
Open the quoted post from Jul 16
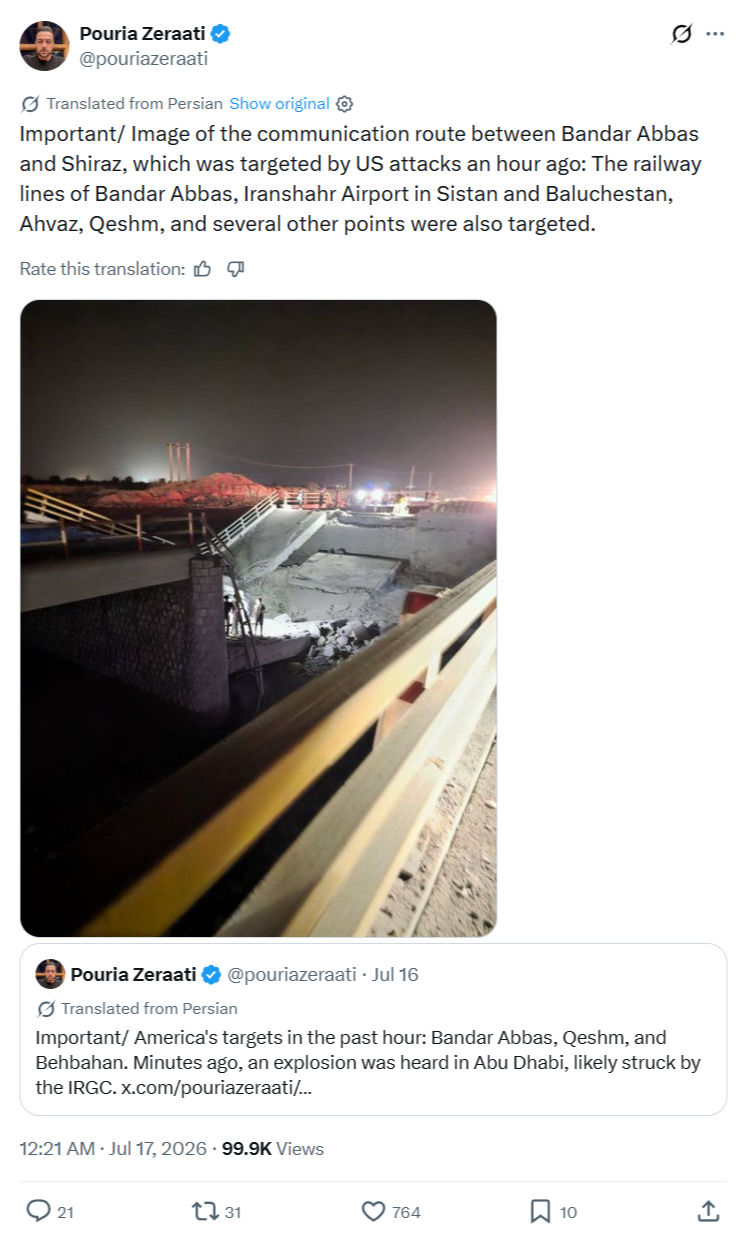[x=373, y=1029]
